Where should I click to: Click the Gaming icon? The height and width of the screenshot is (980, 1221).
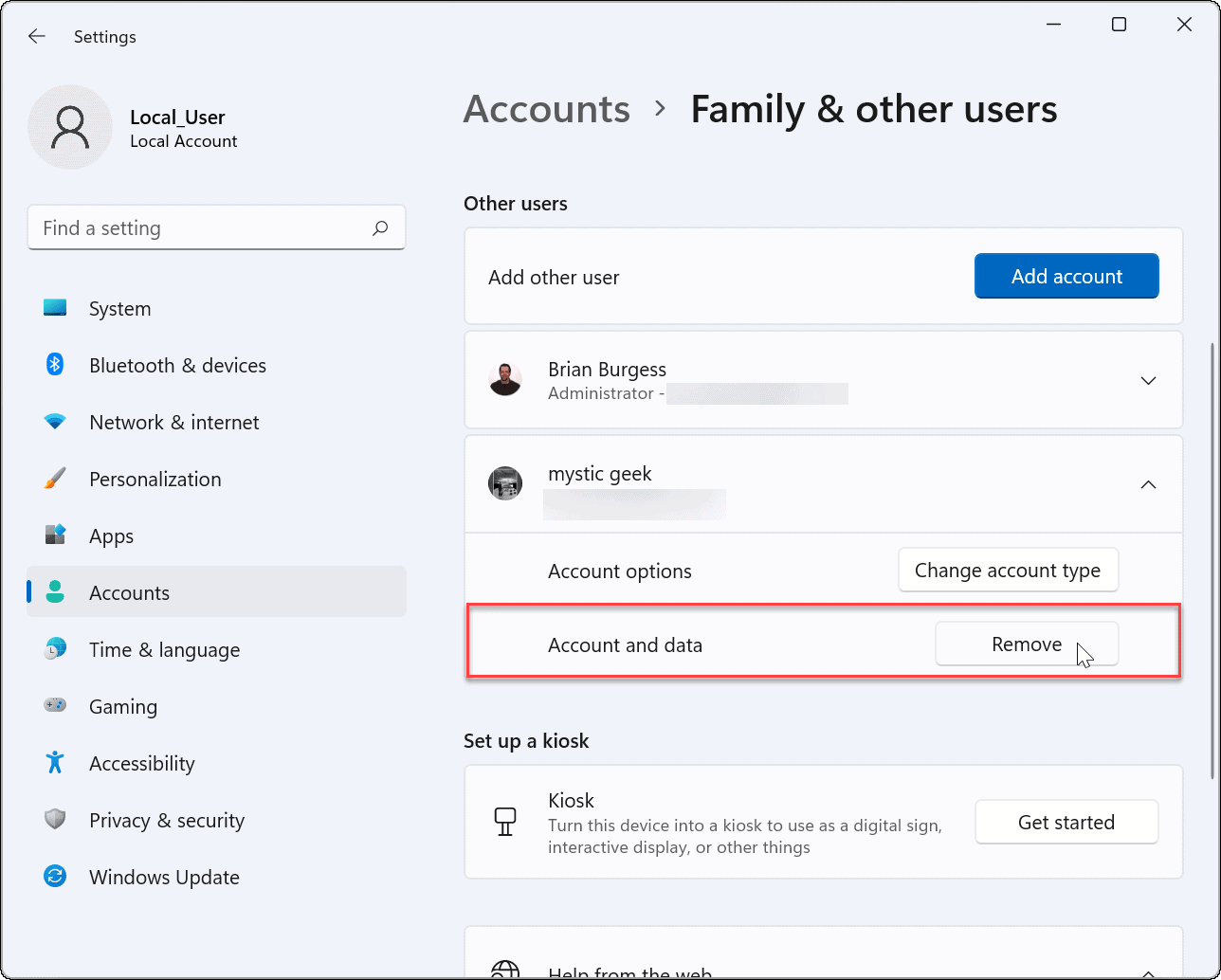pyautogui.click(x=55, y=706)
